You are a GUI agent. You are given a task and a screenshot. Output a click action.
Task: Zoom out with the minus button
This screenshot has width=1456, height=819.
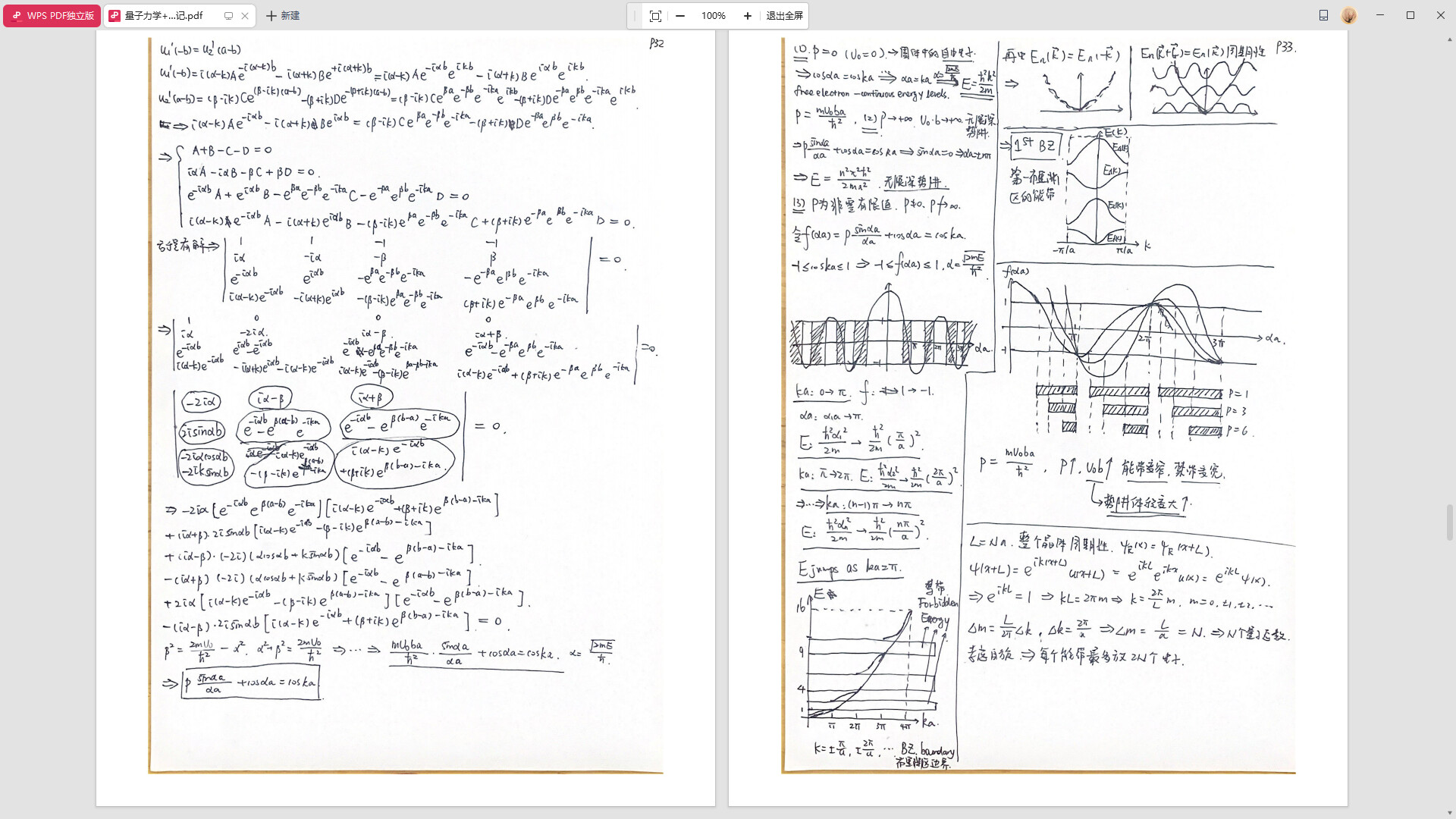tap(680, 15)
